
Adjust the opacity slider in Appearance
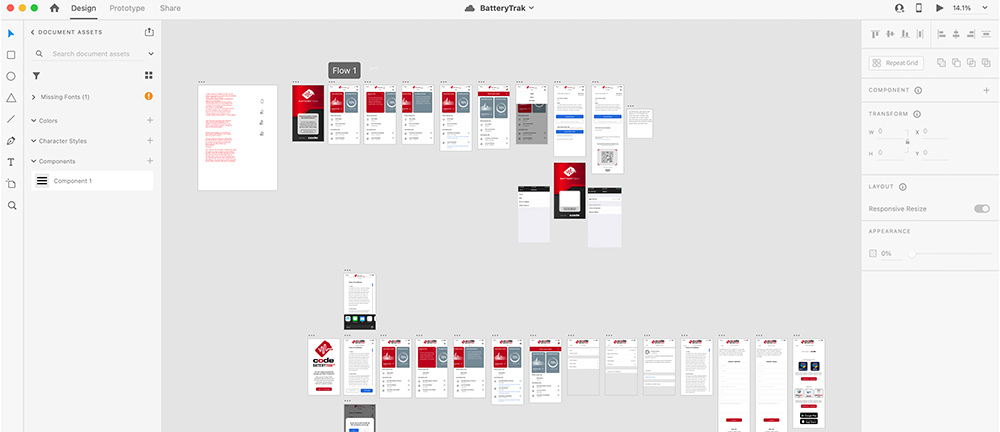(x=911, y=253)
